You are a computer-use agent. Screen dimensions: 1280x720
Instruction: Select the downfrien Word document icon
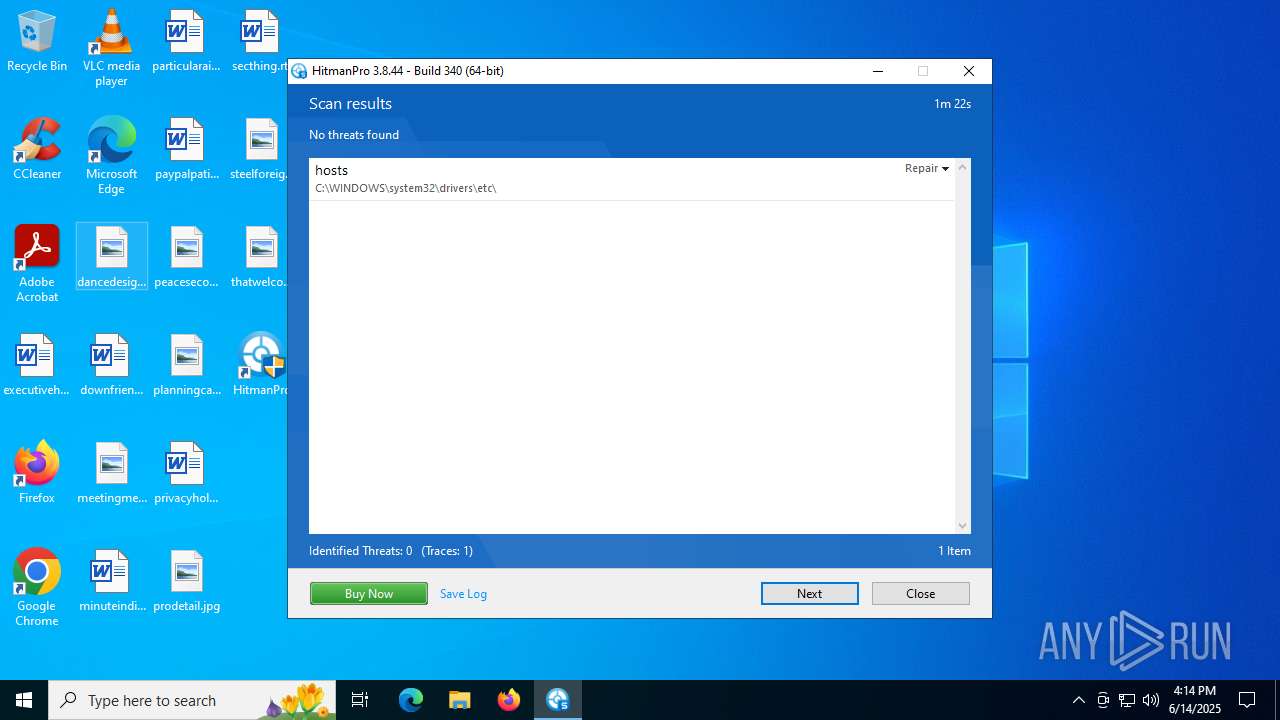click(x=111, y=366)
